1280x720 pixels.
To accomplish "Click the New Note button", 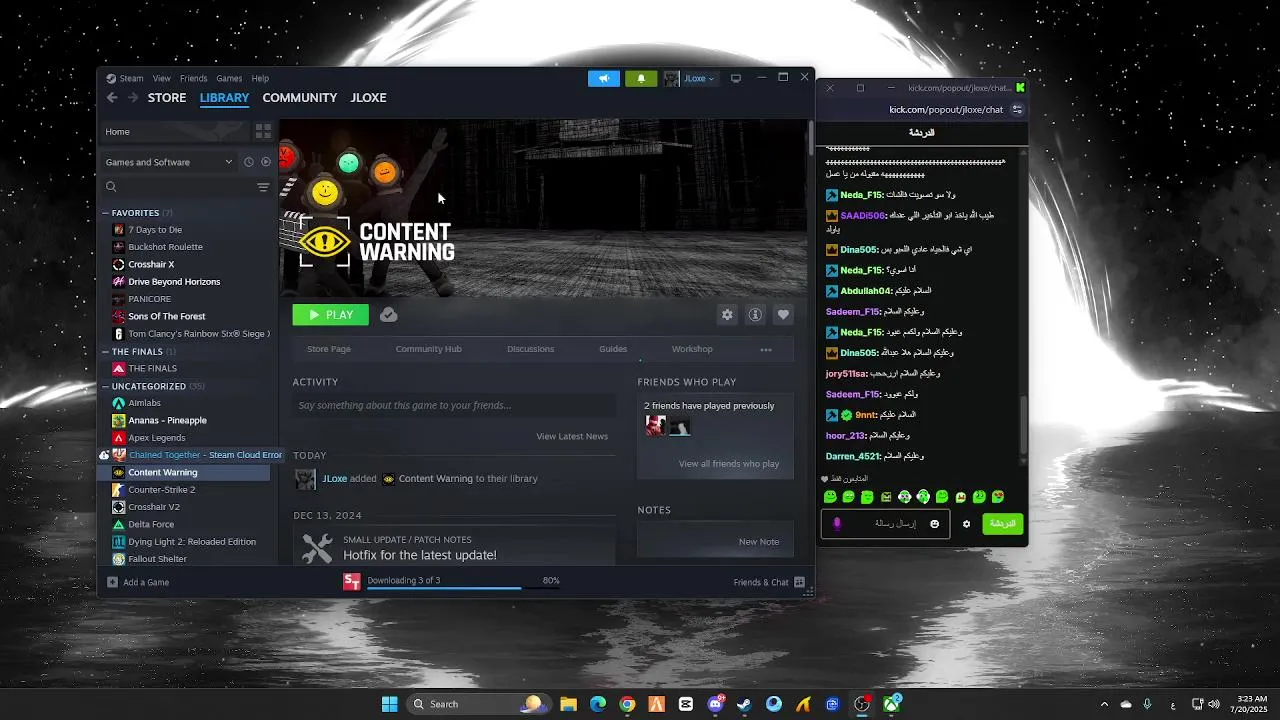I will 759,542.
